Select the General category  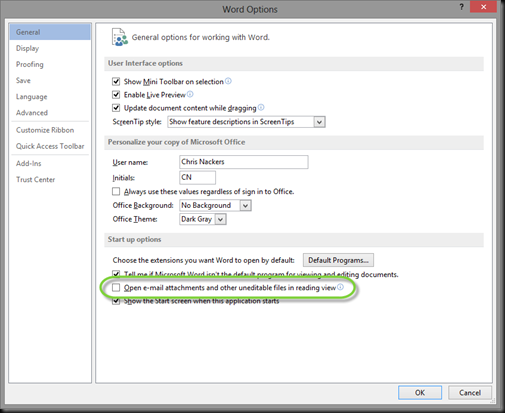(x=50, y=32)
